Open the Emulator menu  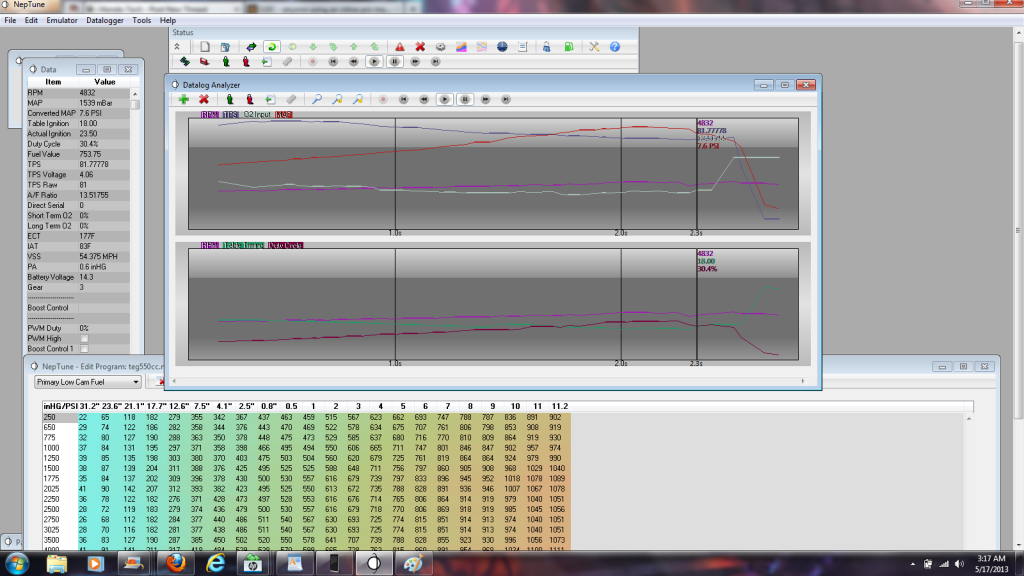[x=62, y=20]
